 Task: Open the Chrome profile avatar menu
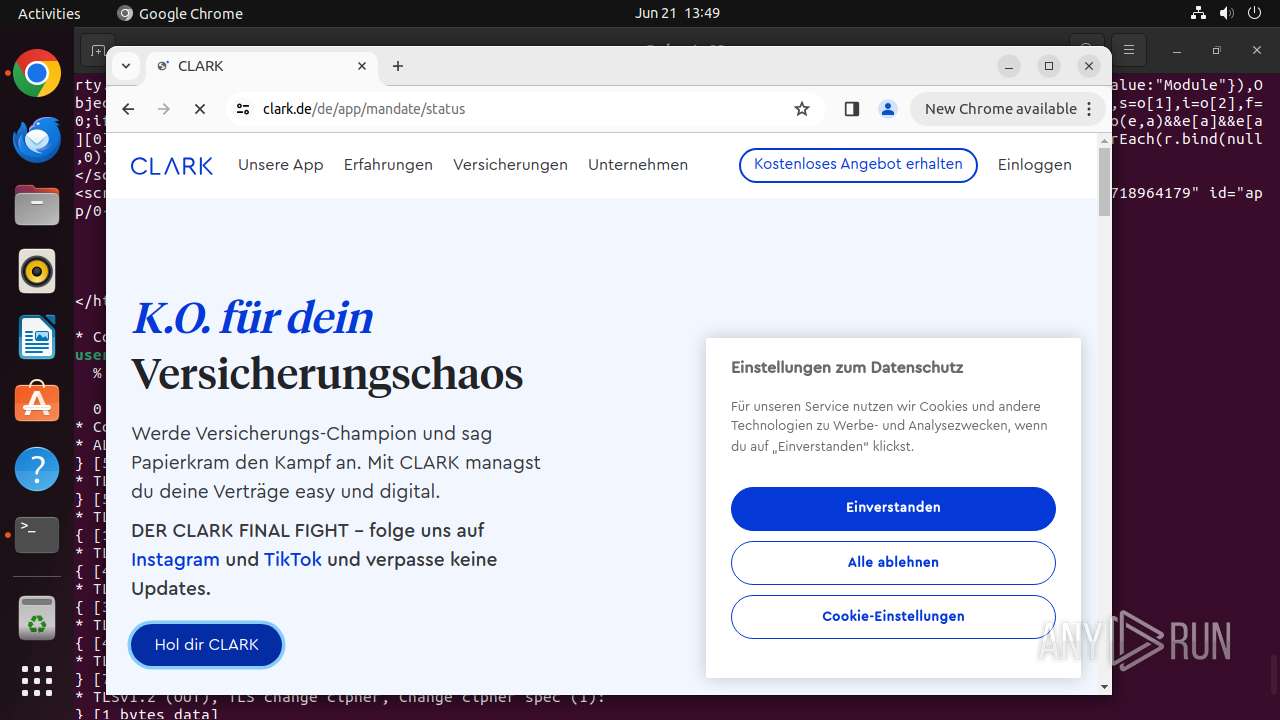pyautogui.click(x=888, y=109)
